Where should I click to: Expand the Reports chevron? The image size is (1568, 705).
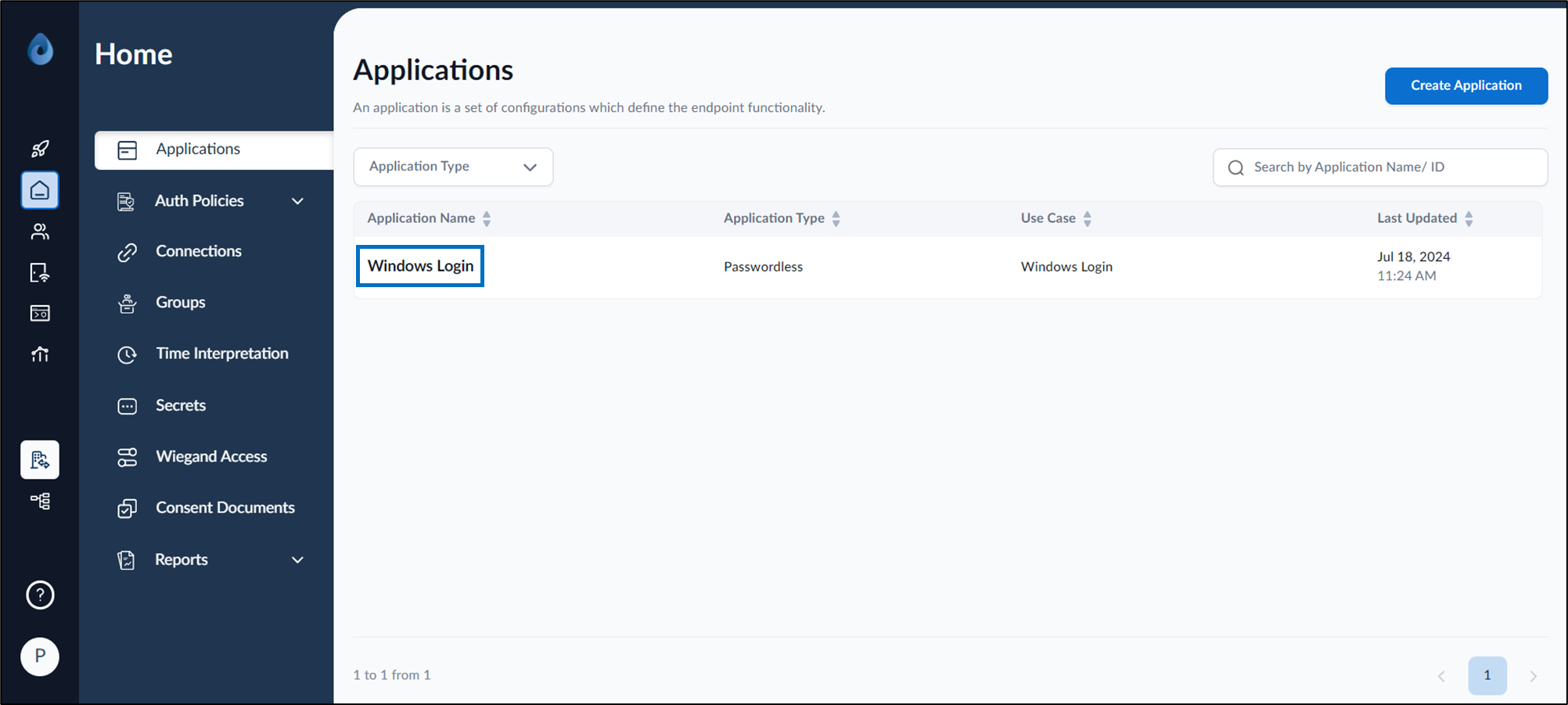tap(297, 559)
